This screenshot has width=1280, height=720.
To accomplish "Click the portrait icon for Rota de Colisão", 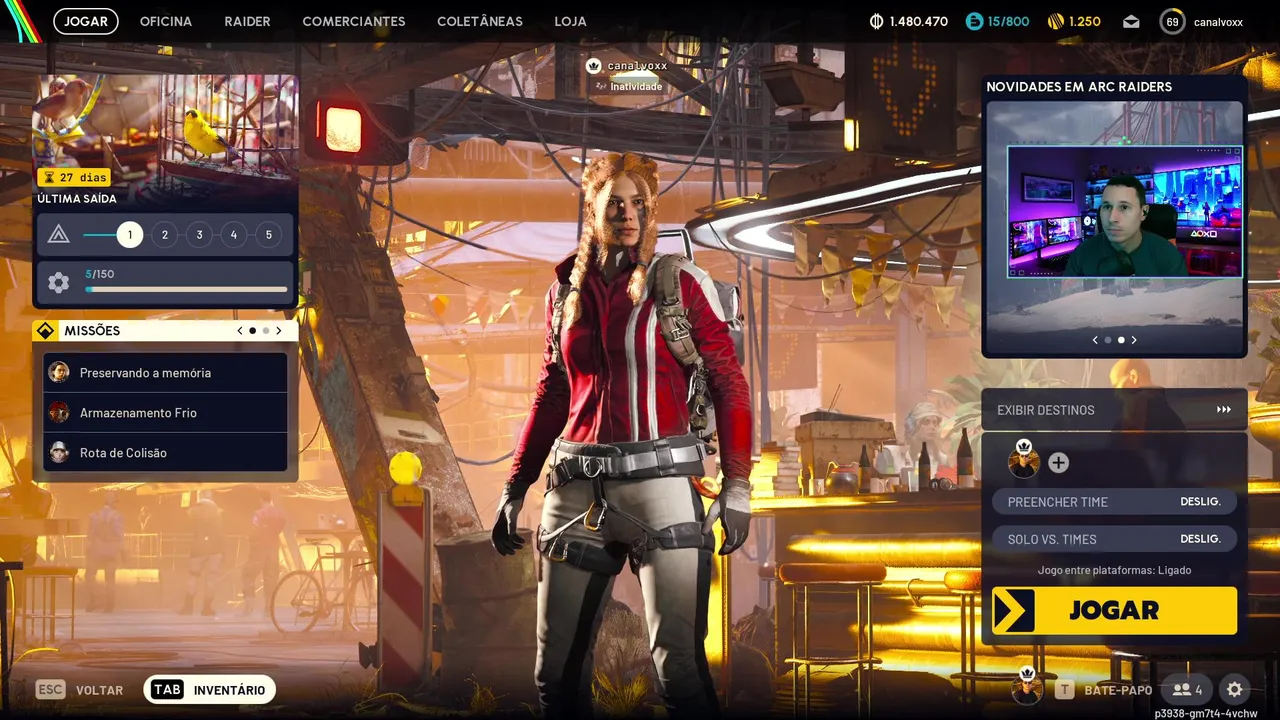I will [59, 452].
